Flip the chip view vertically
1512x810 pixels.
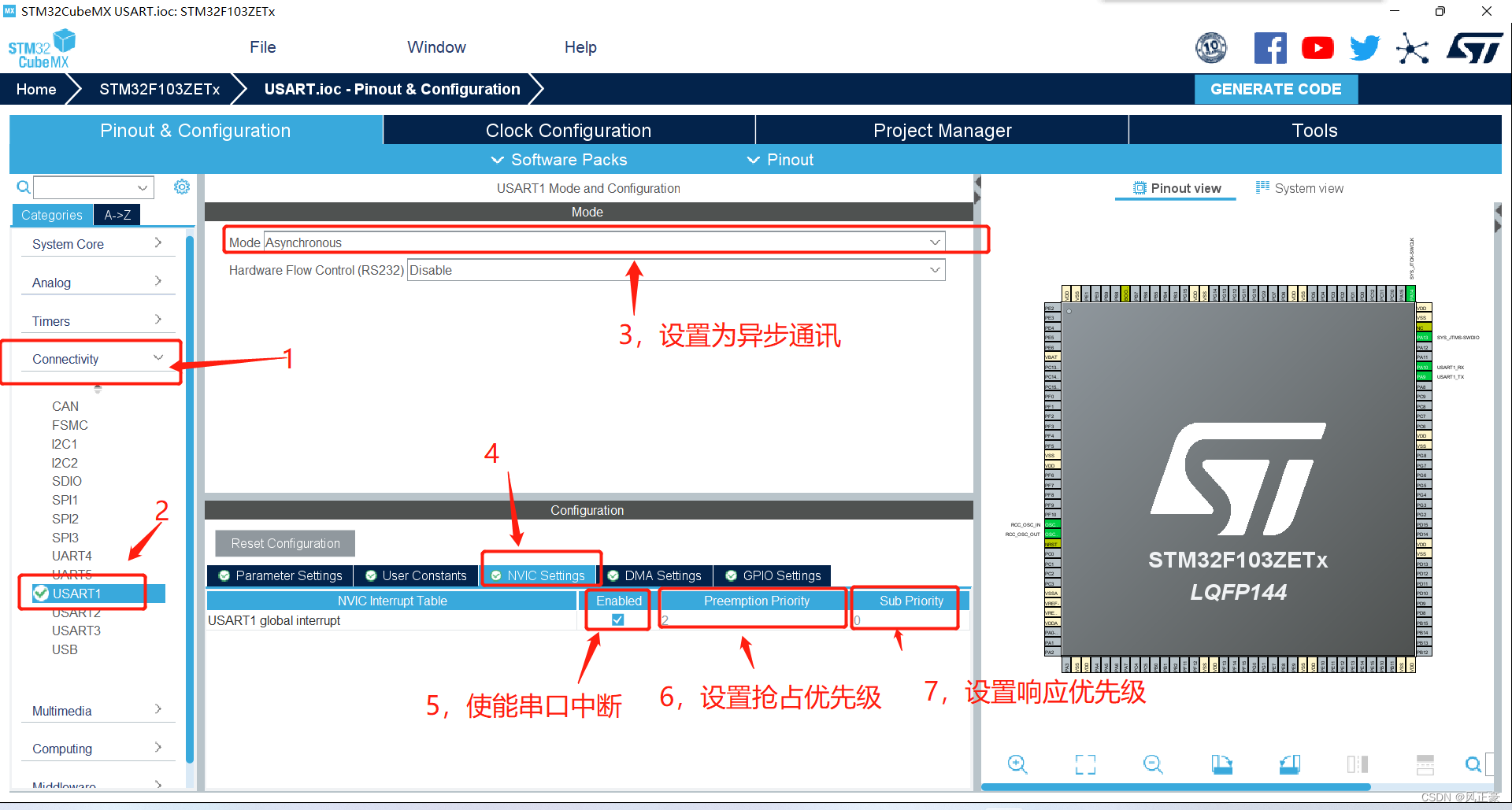1425,764
